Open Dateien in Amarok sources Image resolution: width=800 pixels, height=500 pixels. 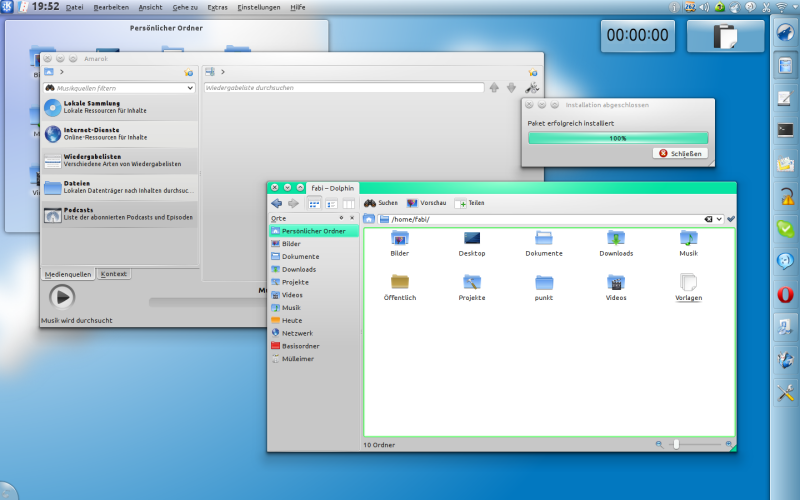tap(120, 187)
